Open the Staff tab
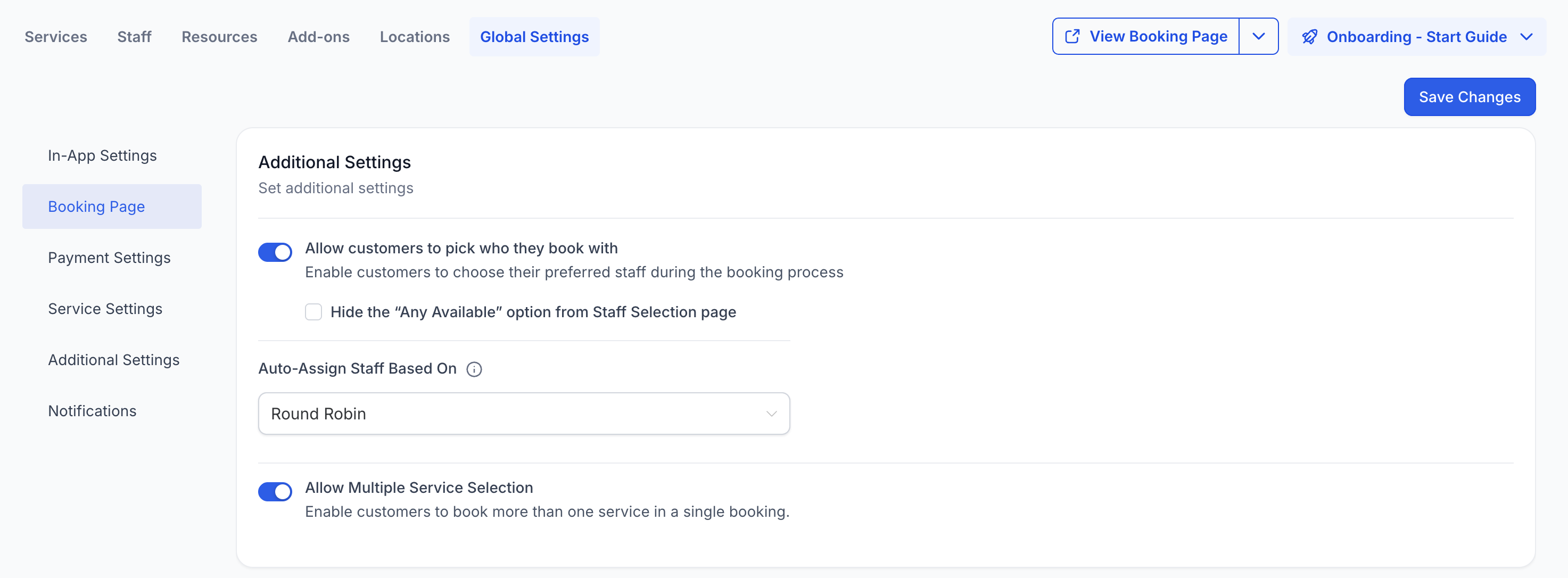This screenshot has height=578, width=1568. point(134,37)
